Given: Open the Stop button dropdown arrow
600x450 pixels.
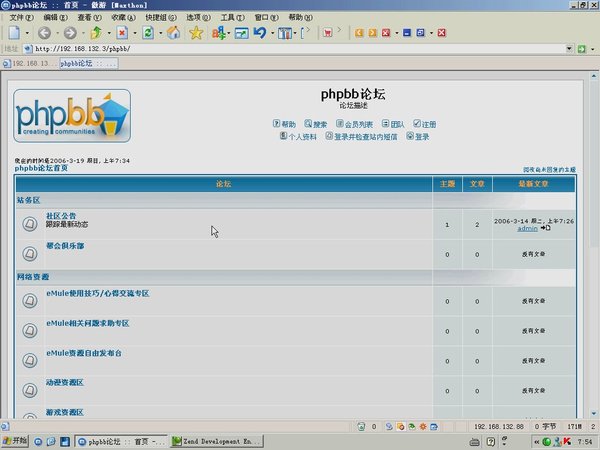Looking at the screenshot, I should point(133,33).
